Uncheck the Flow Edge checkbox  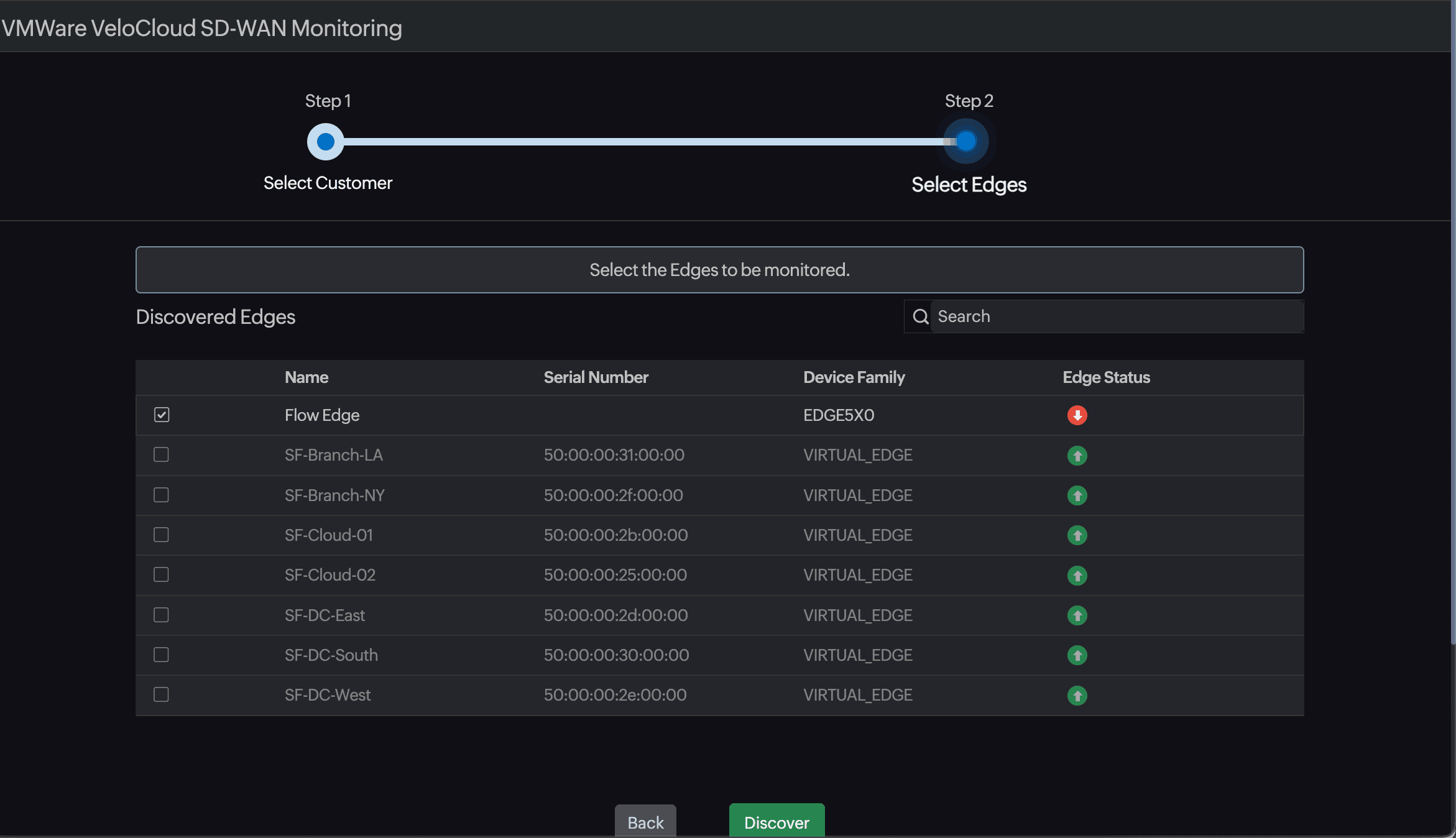[161, 415]
